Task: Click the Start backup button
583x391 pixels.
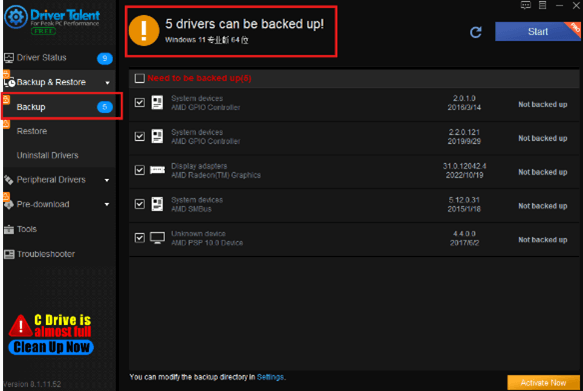Action: [538, 32]
